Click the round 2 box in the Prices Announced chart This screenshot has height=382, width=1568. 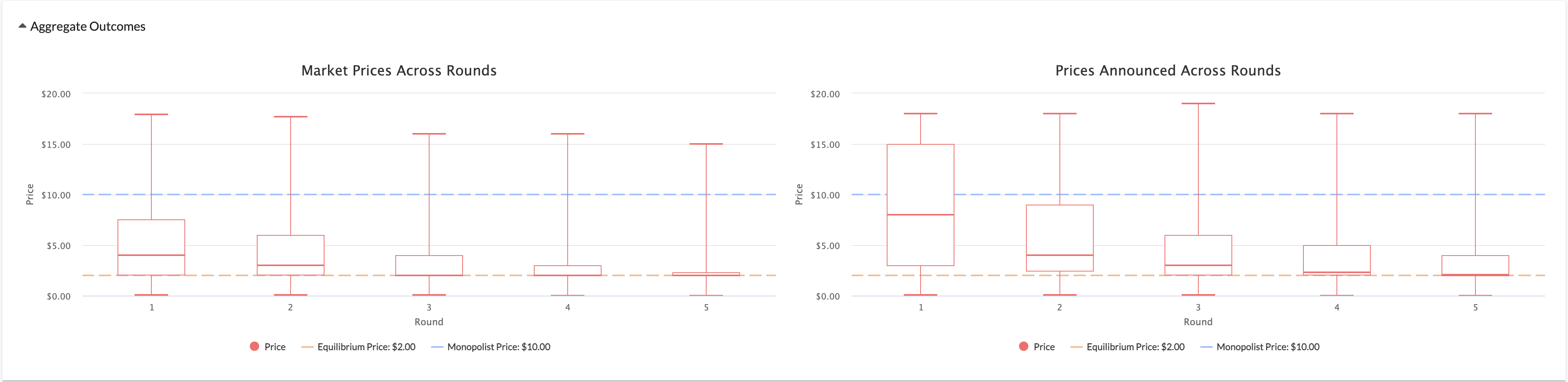click(1060, 238)
